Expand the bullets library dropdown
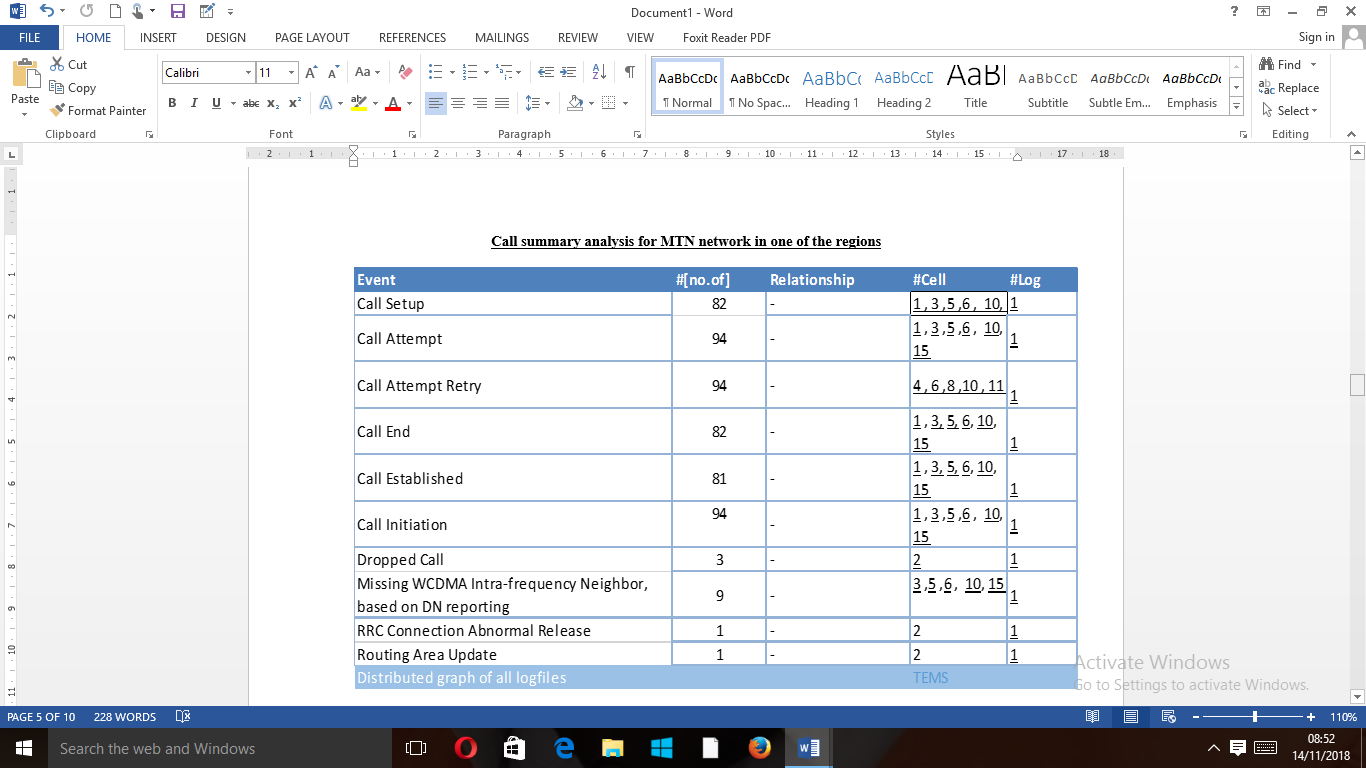This screenshot has width=1366, height=768. click(452, 72)
